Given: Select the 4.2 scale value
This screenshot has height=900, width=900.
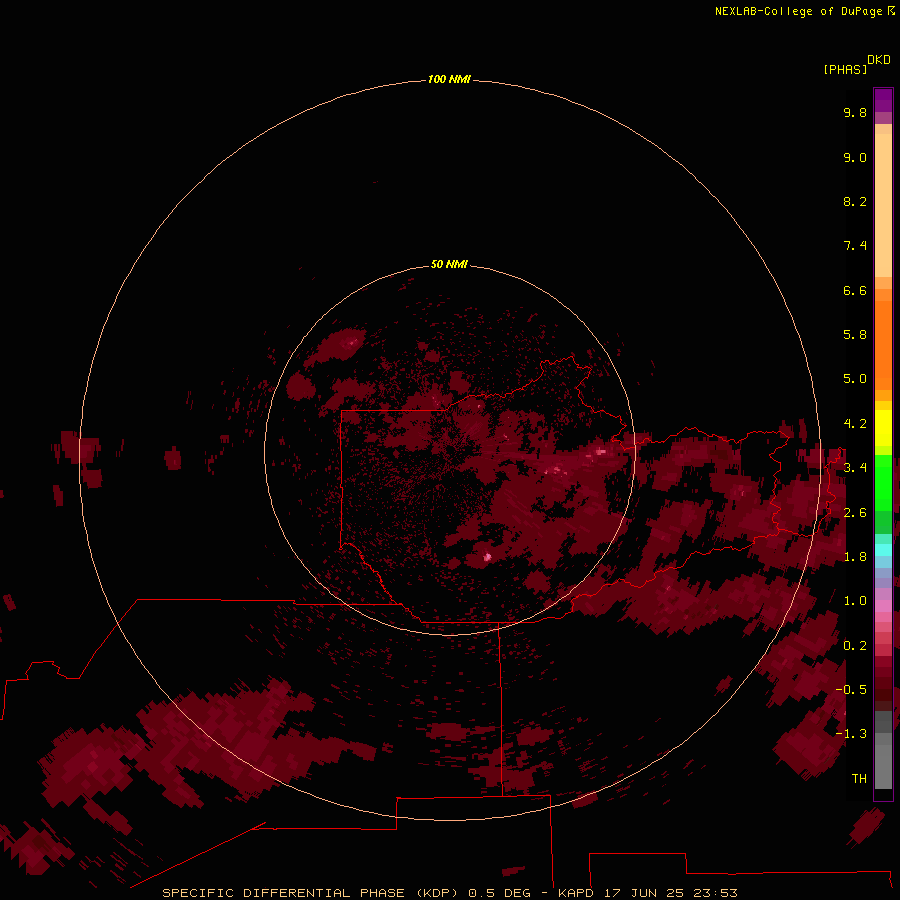Looking at the screenshot, I should (x=855, y=424).
